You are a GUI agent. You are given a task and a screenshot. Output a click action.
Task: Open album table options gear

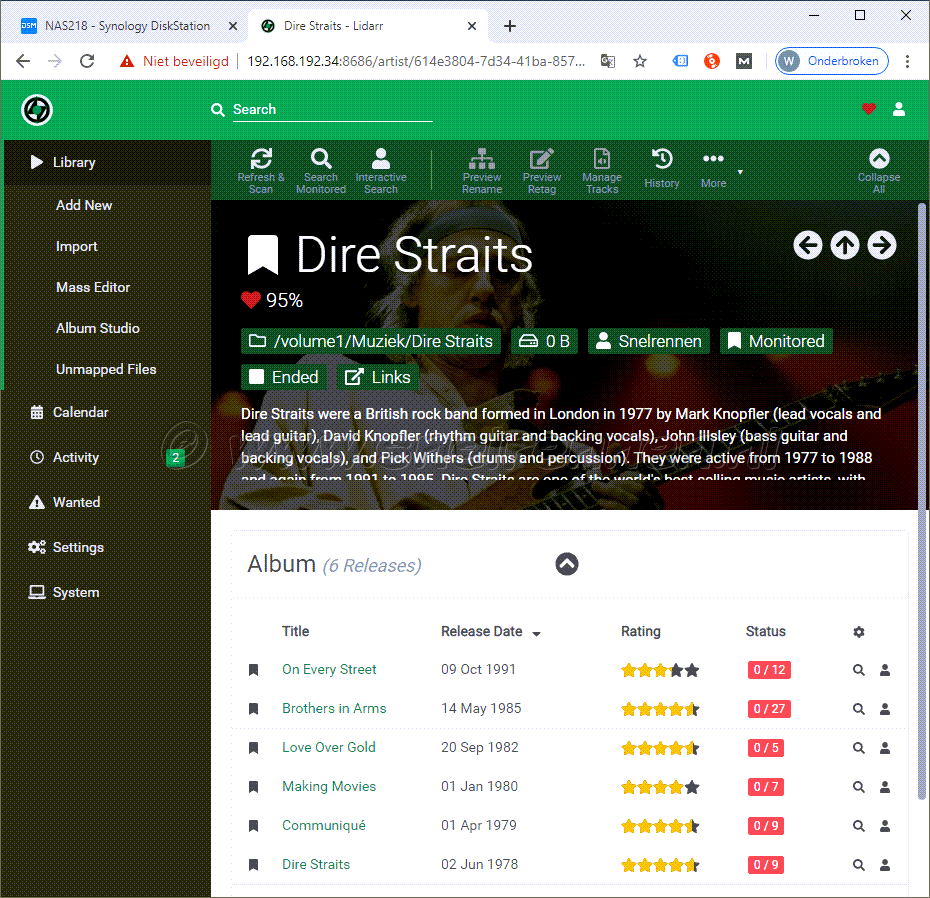tap(859, 632)
